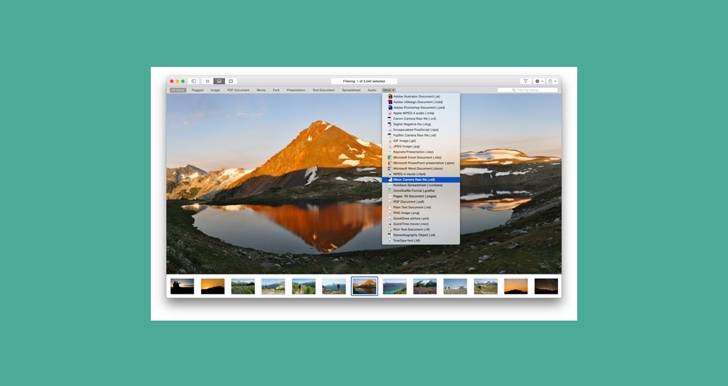This screenshot has height=386, width=728.
Task: Choose Numbers Spreadsheet entry
Action: coord(421,185)
